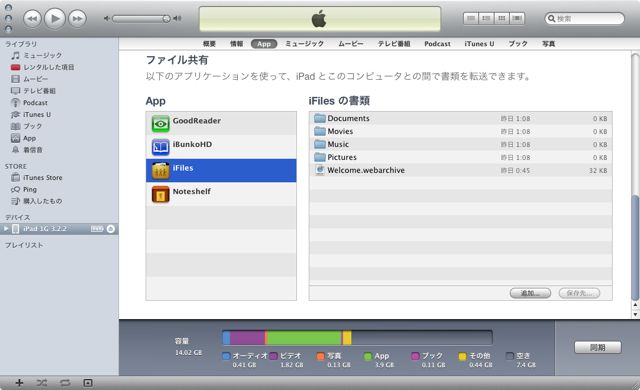Select the Movies folder row
This screenshot has width=640, height=390.
pyautogui.click(x=460, y=131)
